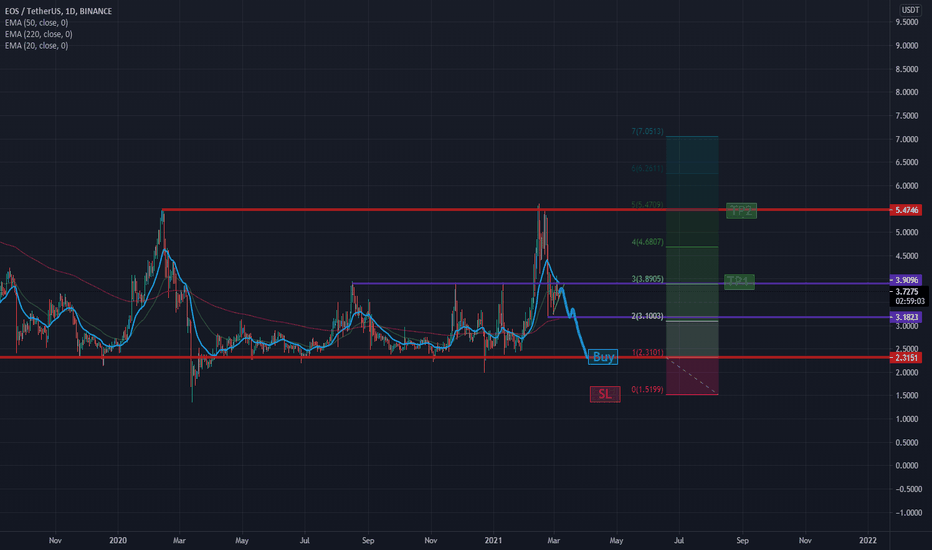The width and height of the screenshot is (932, 550).
Task: Select Fibonacci level 0(1.5199) label
Action: tap(647, 389)
